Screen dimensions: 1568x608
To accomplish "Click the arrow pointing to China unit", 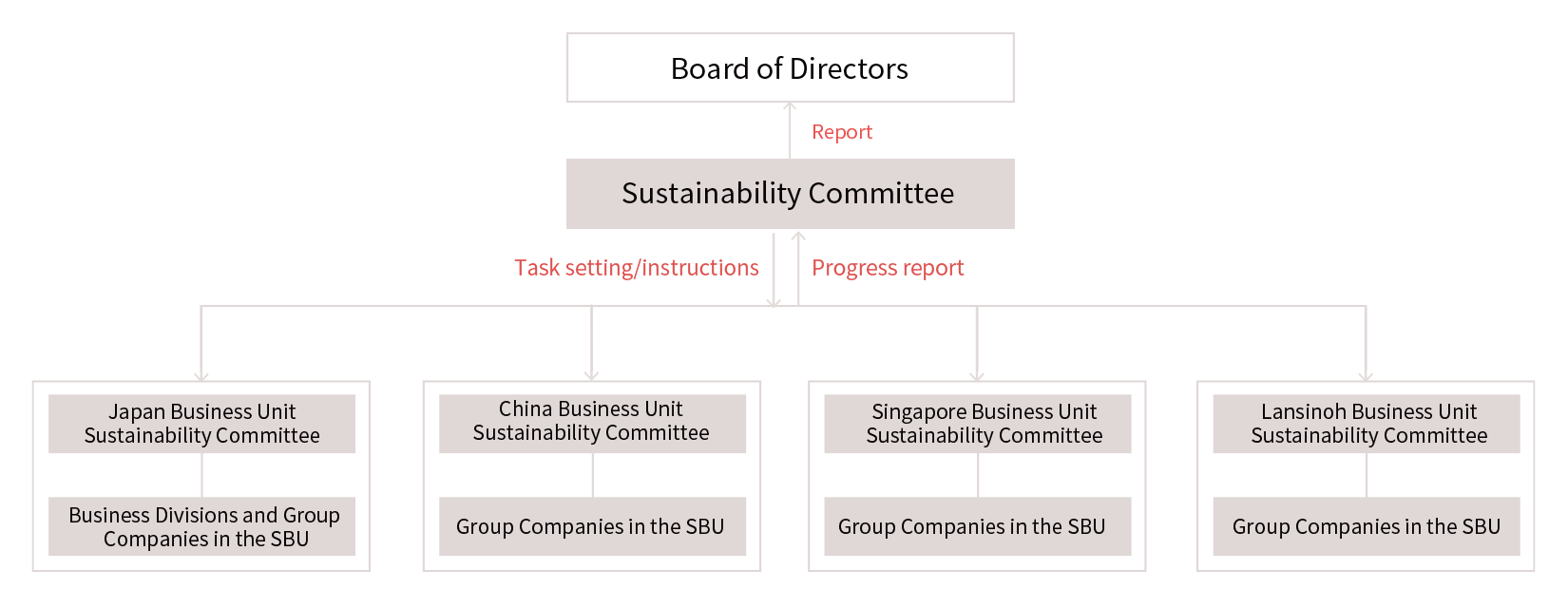I will pos(592,344).
